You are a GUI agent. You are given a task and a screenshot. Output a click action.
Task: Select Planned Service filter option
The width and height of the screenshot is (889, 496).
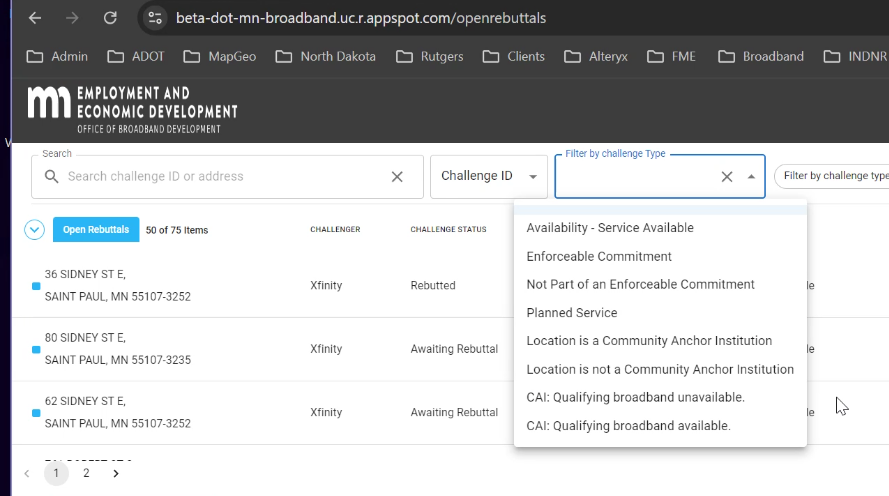coord(571,313)
